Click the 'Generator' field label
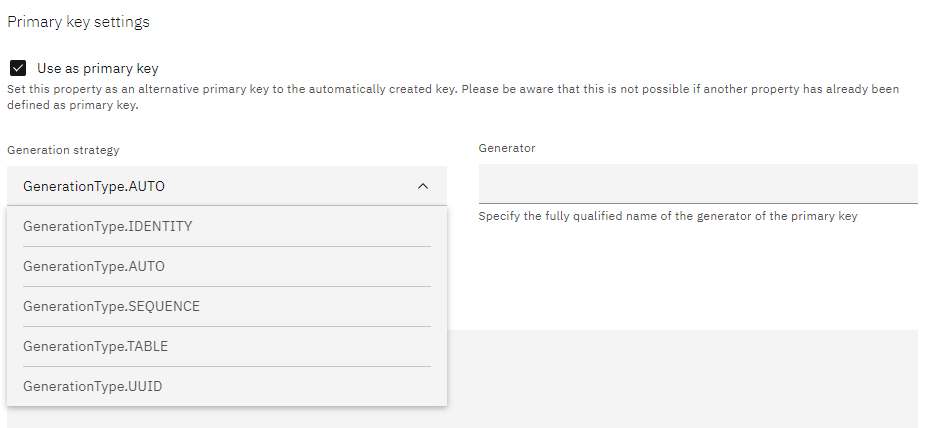932x428 pixels. (507, 148)
